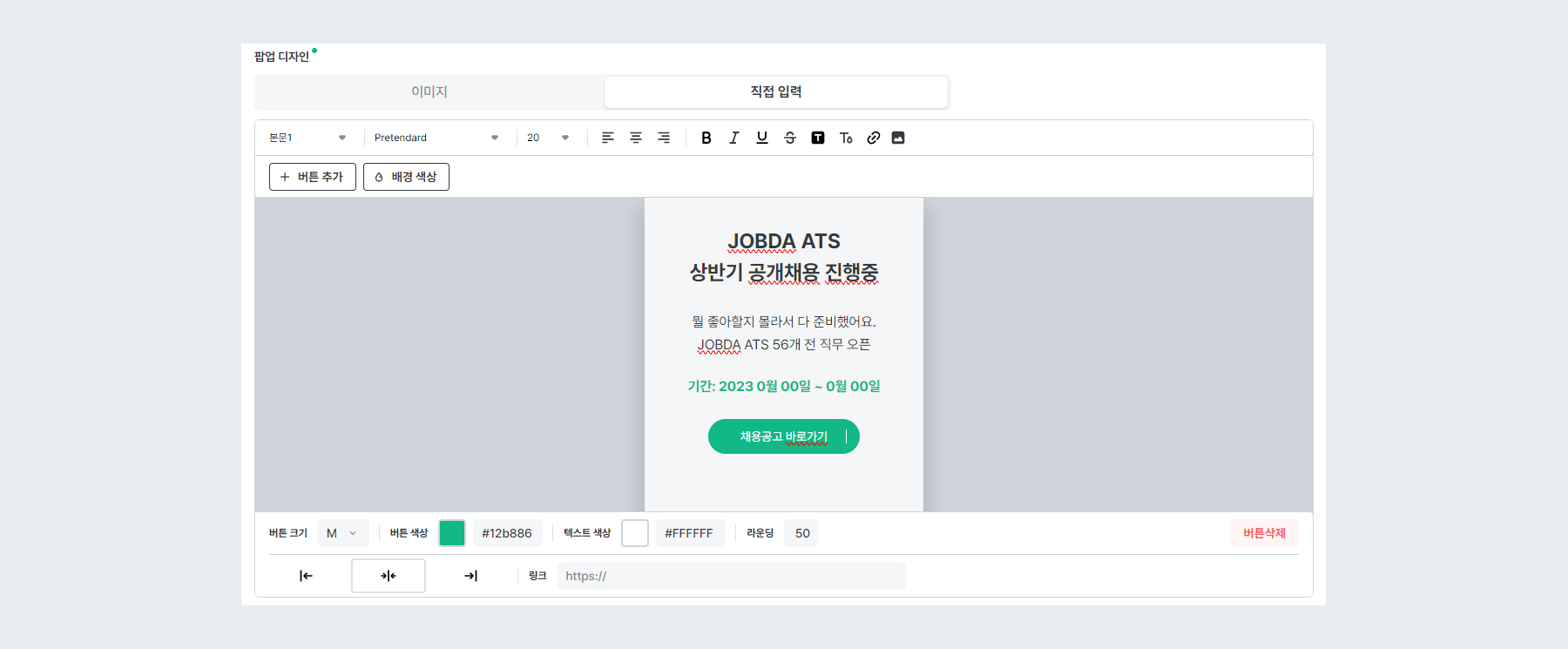This screenshot has height=649, width=1568.
Task: Click the #FFFFFF text color field
Action: pyautogui.click(x=689, y=533)
